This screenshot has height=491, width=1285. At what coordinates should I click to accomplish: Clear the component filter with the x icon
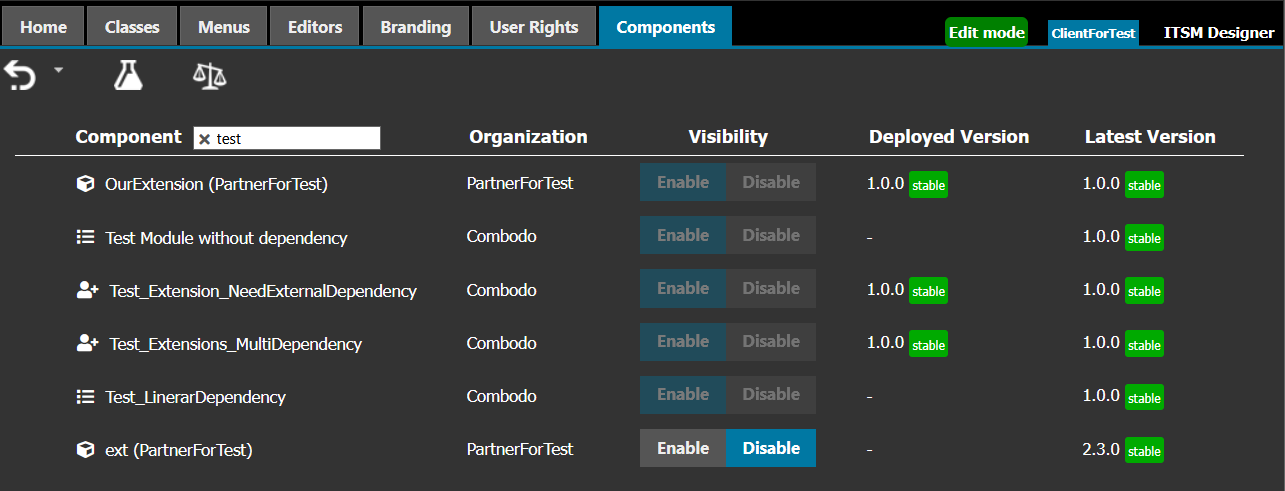(x=204, y=139)
